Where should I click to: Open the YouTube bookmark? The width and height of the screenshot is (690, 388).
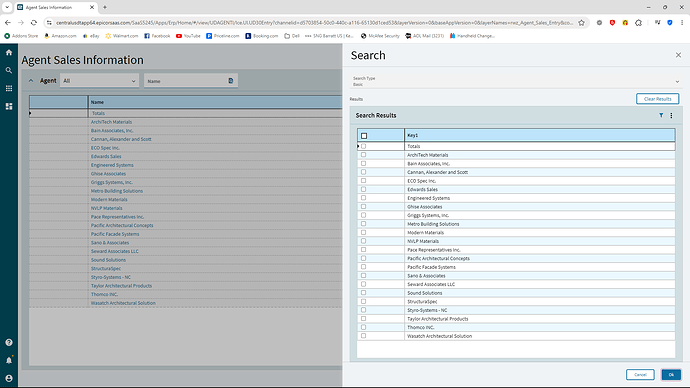click(188, 36)
